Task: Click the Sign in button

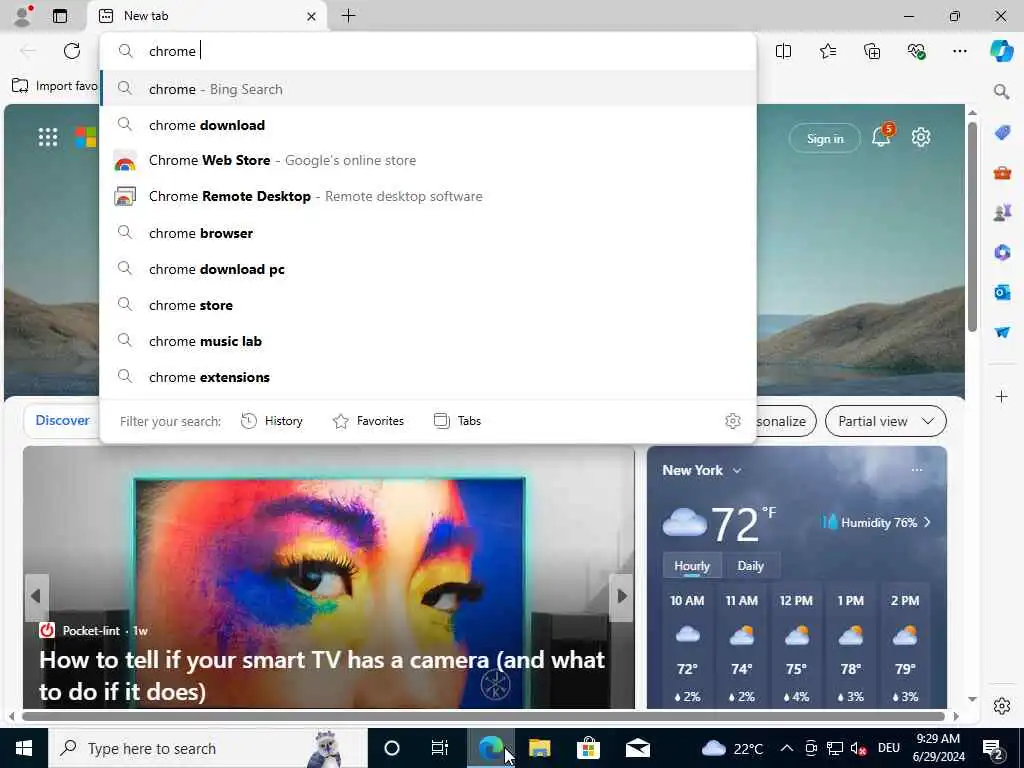Action: [825, 138]
